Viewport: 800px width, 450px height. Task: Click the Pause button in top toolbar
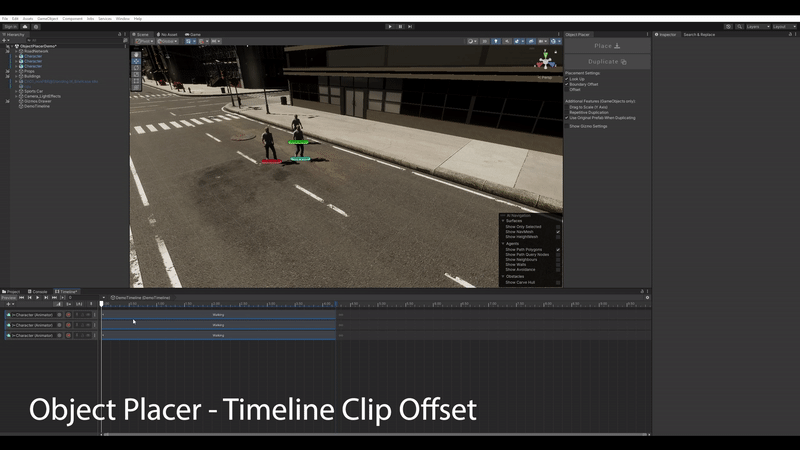click(x=401, y=26)
